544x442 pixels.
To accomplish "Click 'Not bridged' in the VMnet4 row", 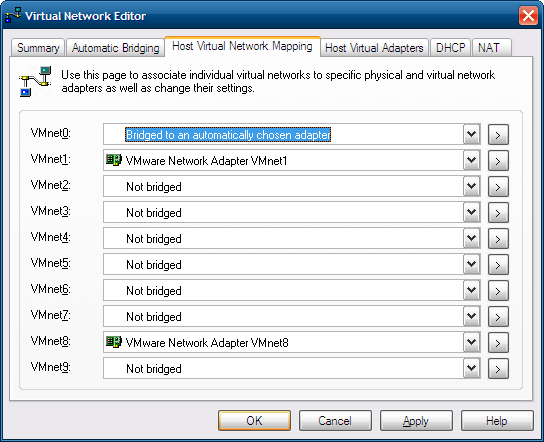I will tap(154, 239).
